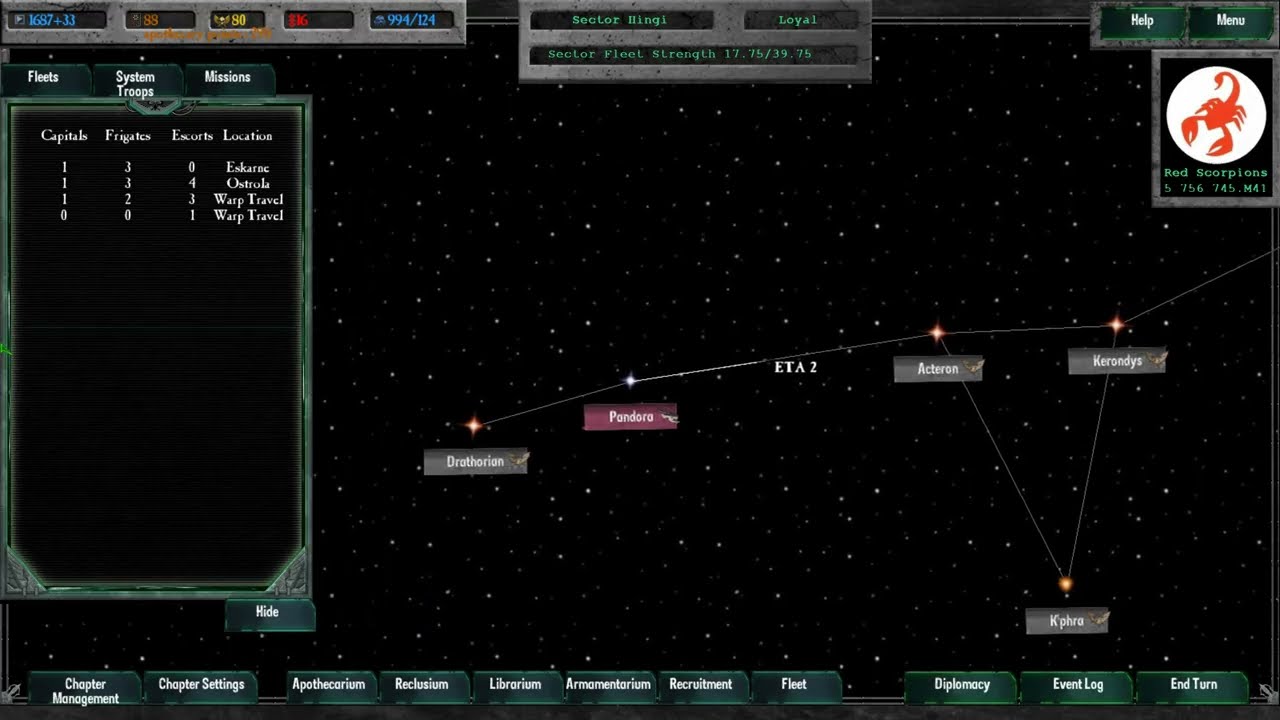Hide the fleets panel
This screenshot has height=720, width=1280.
268,614
